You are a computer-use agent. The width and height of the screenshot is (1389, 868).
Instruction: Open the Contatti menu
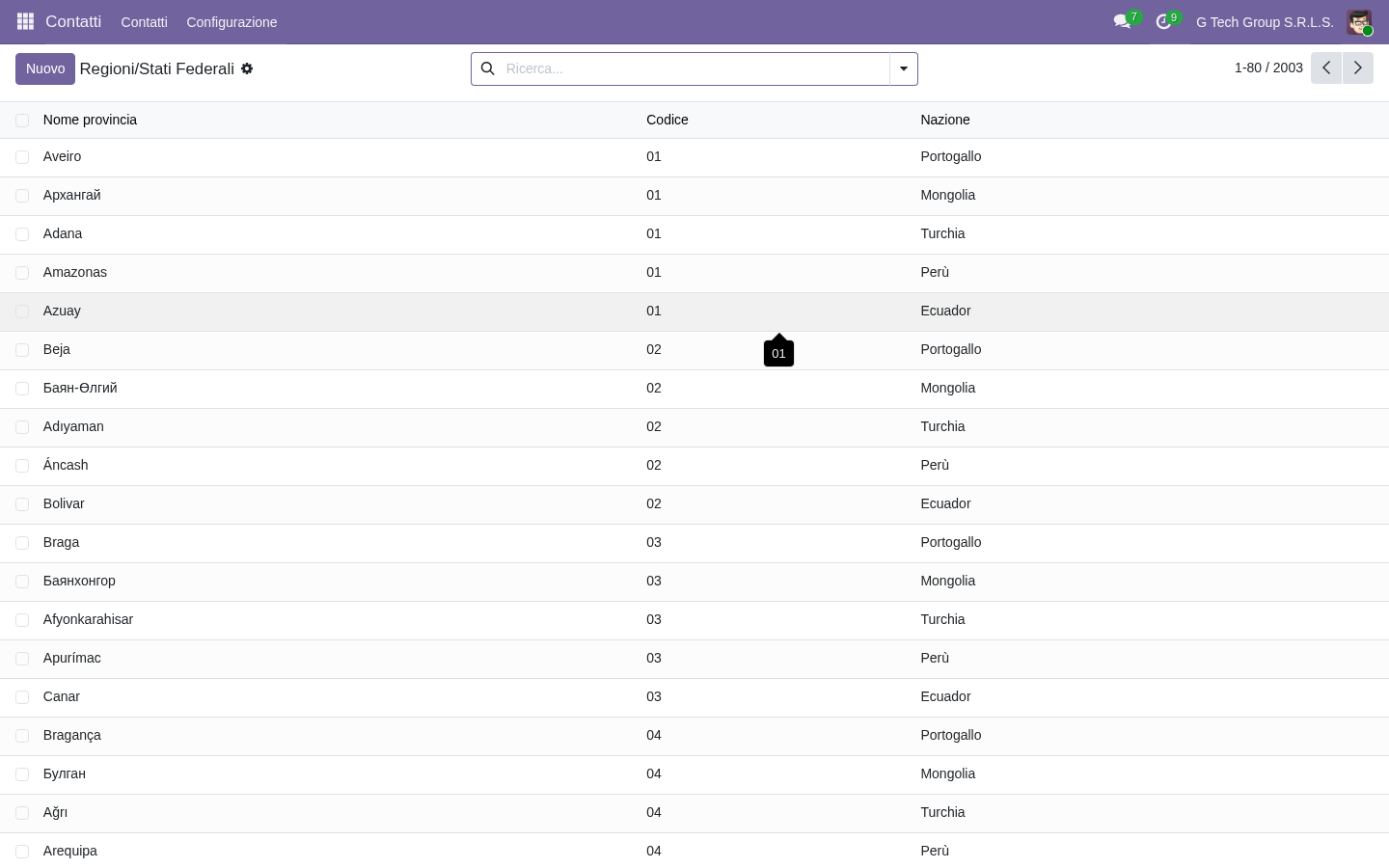pos(144,22)
